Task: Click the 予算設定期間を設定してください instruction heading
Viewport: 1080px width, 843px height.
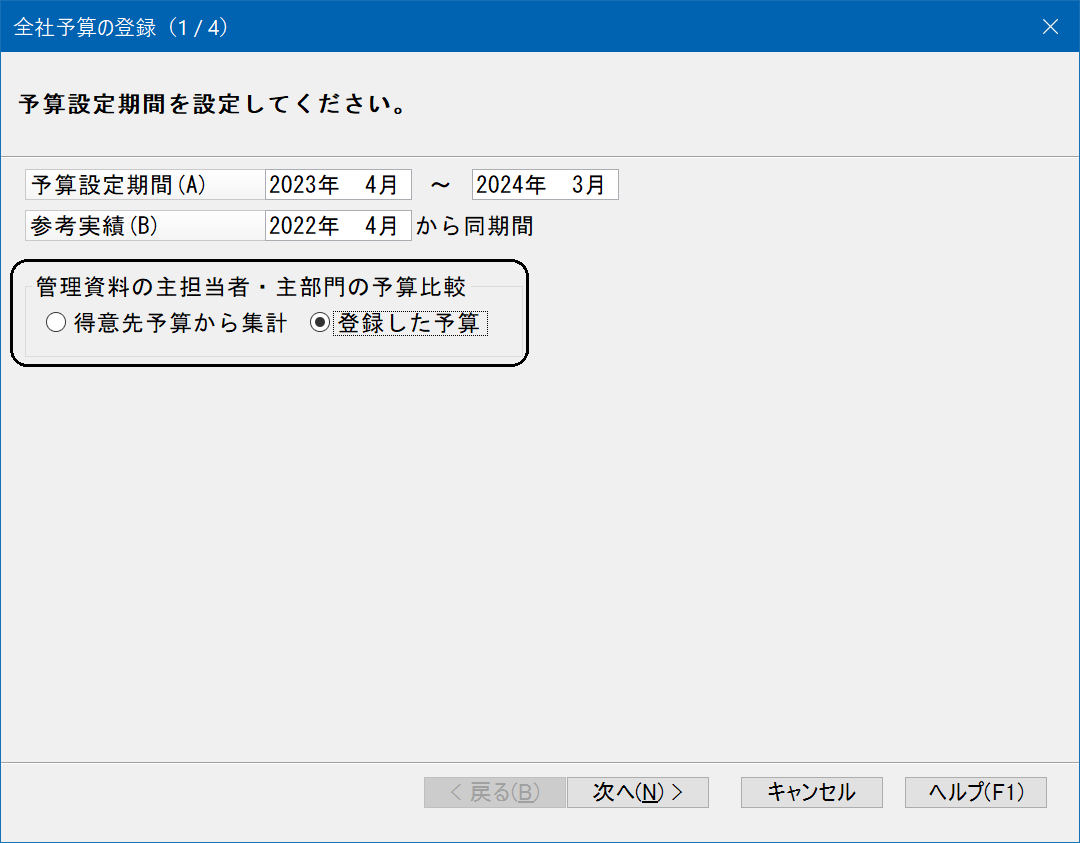Action: click(212, 104)
